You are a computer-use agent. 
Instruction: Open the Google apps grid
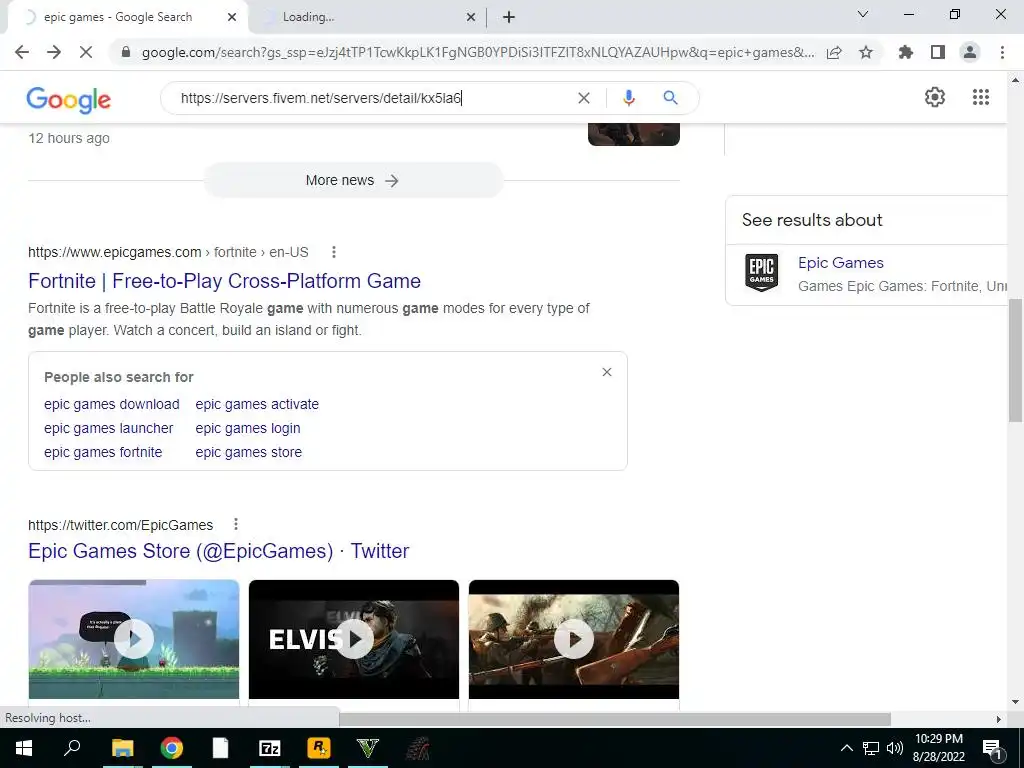[981, 97]
